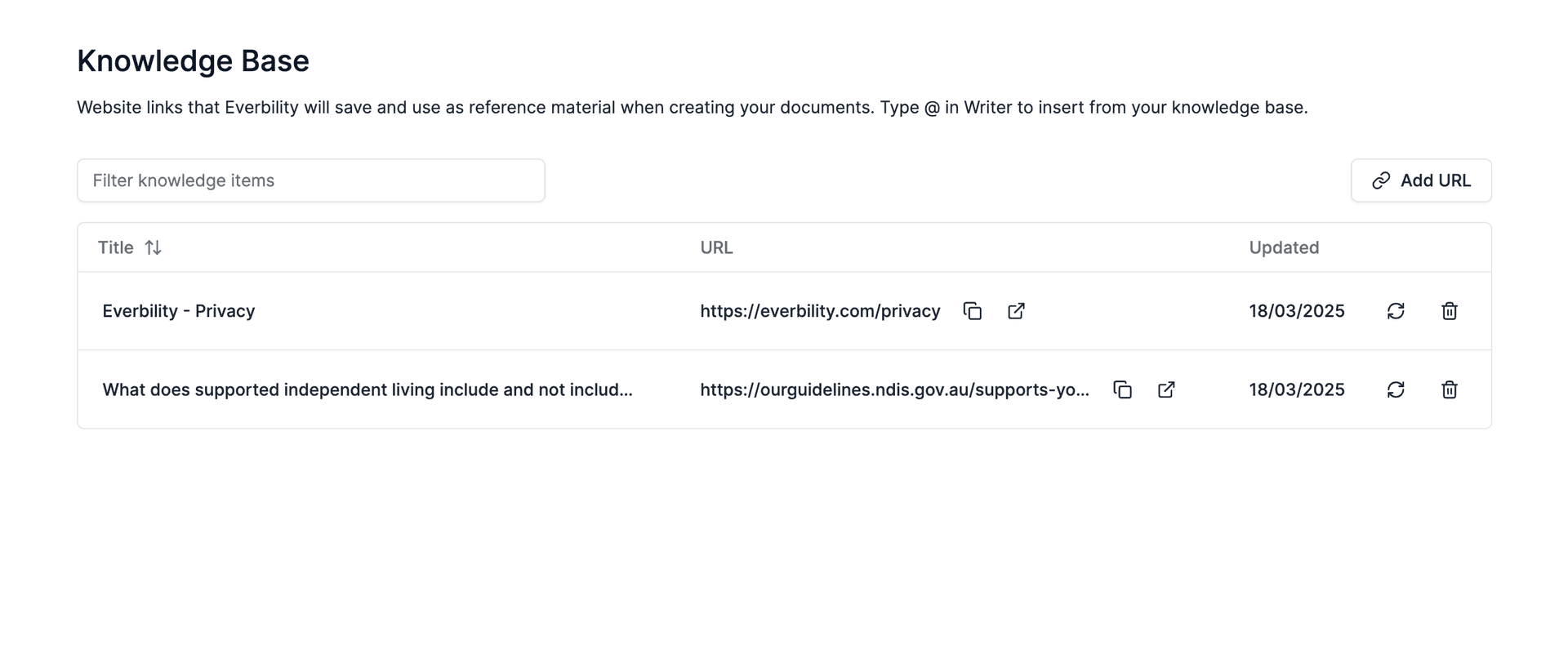This screenshot has width=1568, height=645.
Task: Click the URL column header
Action: point(716,247)
